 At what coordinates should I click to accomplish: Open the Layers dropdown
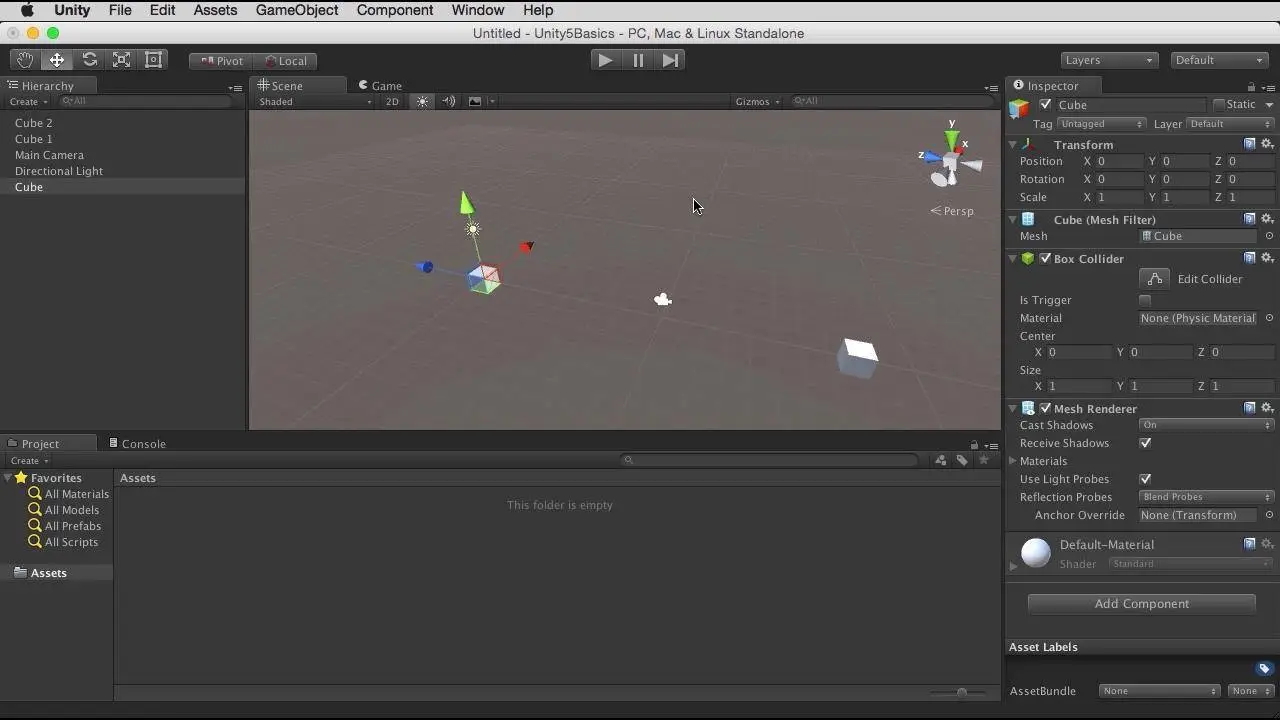point(1109,60)
